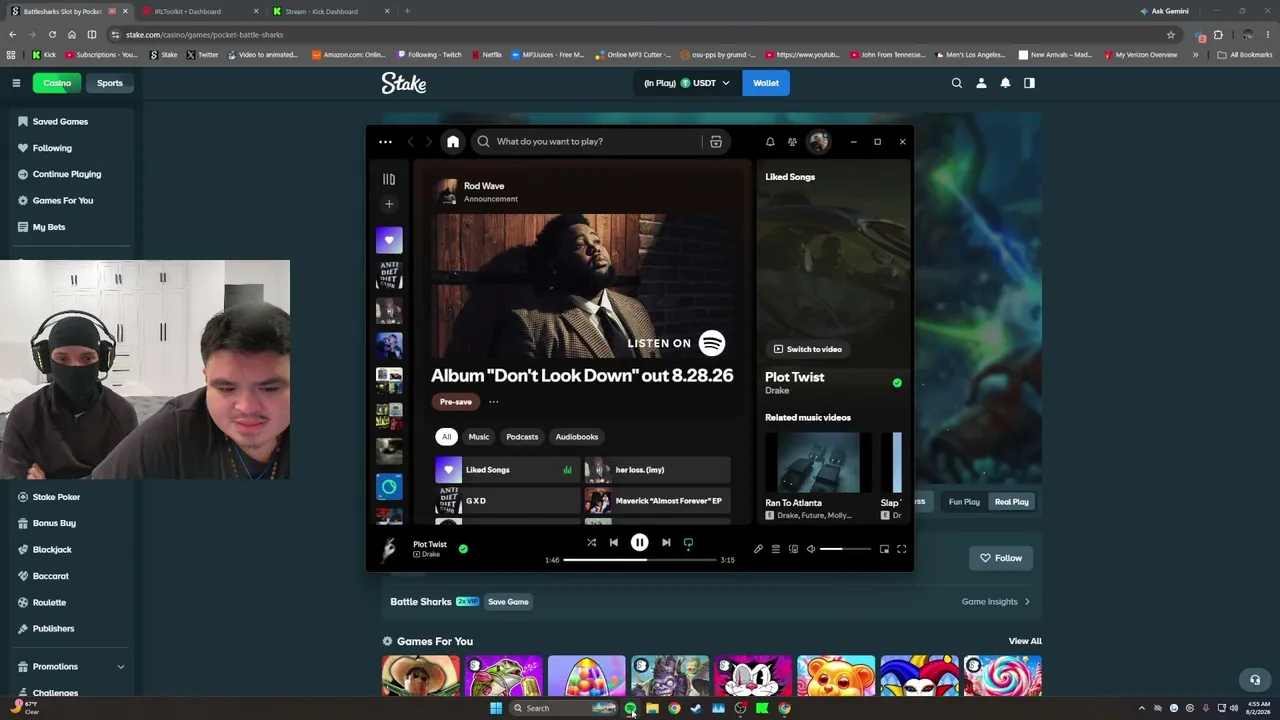1280x720 pixels.
Task: Open the Spotify three-dot main menu
Action: point(385,142)
